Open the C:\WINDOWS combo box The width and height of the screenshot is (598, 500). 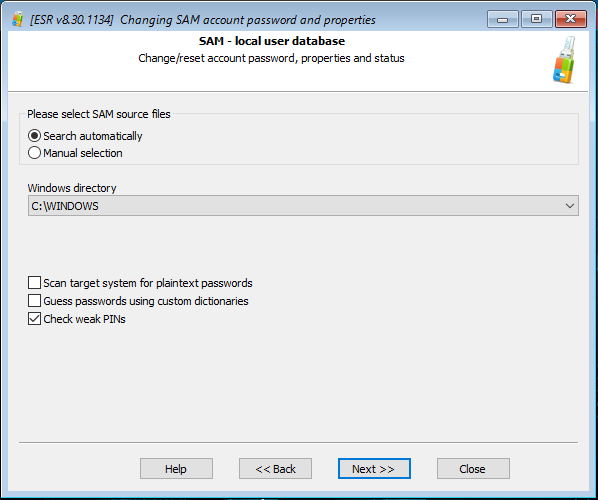pyautogui.click(x=303, y=206)
